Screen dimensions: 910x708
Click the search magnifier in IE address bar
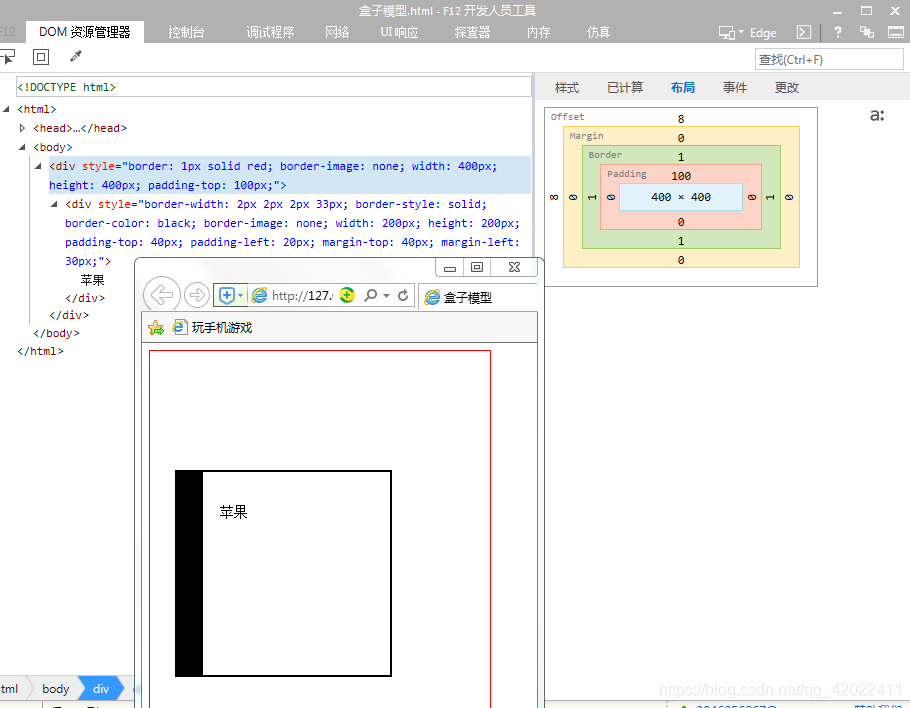370,295
